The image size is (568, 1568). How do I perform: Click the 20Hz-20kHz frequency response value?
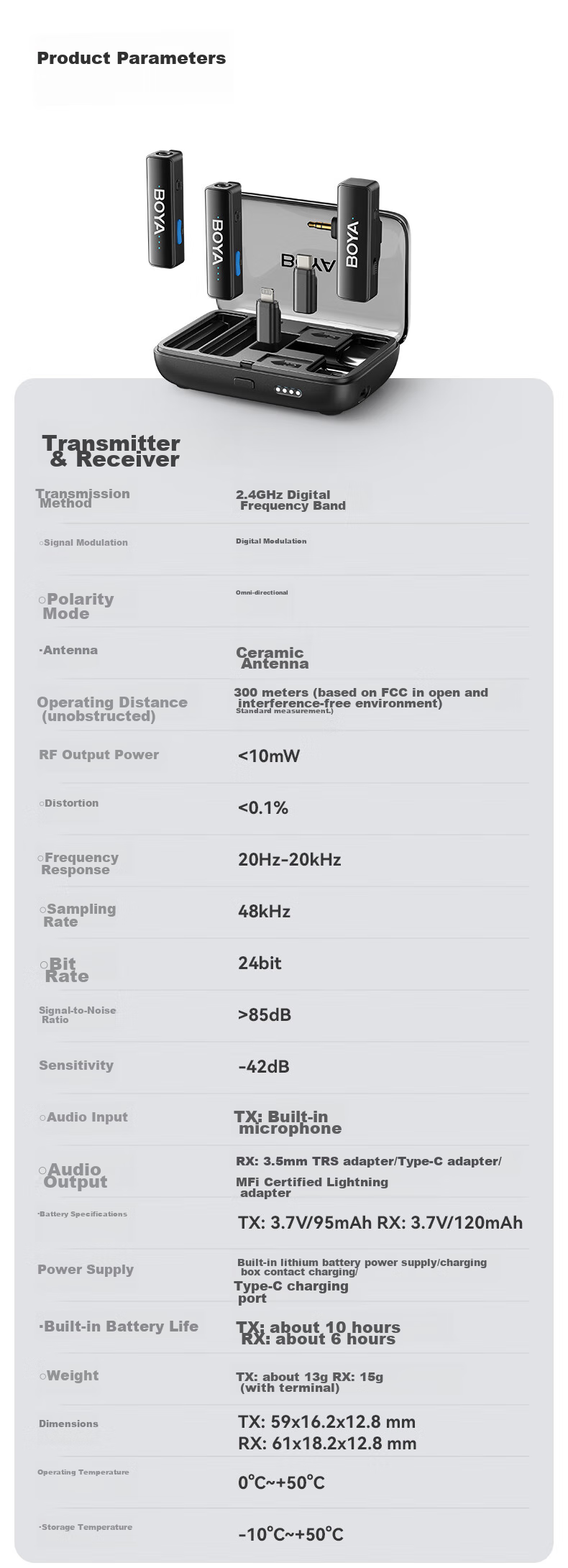point(290,859)
